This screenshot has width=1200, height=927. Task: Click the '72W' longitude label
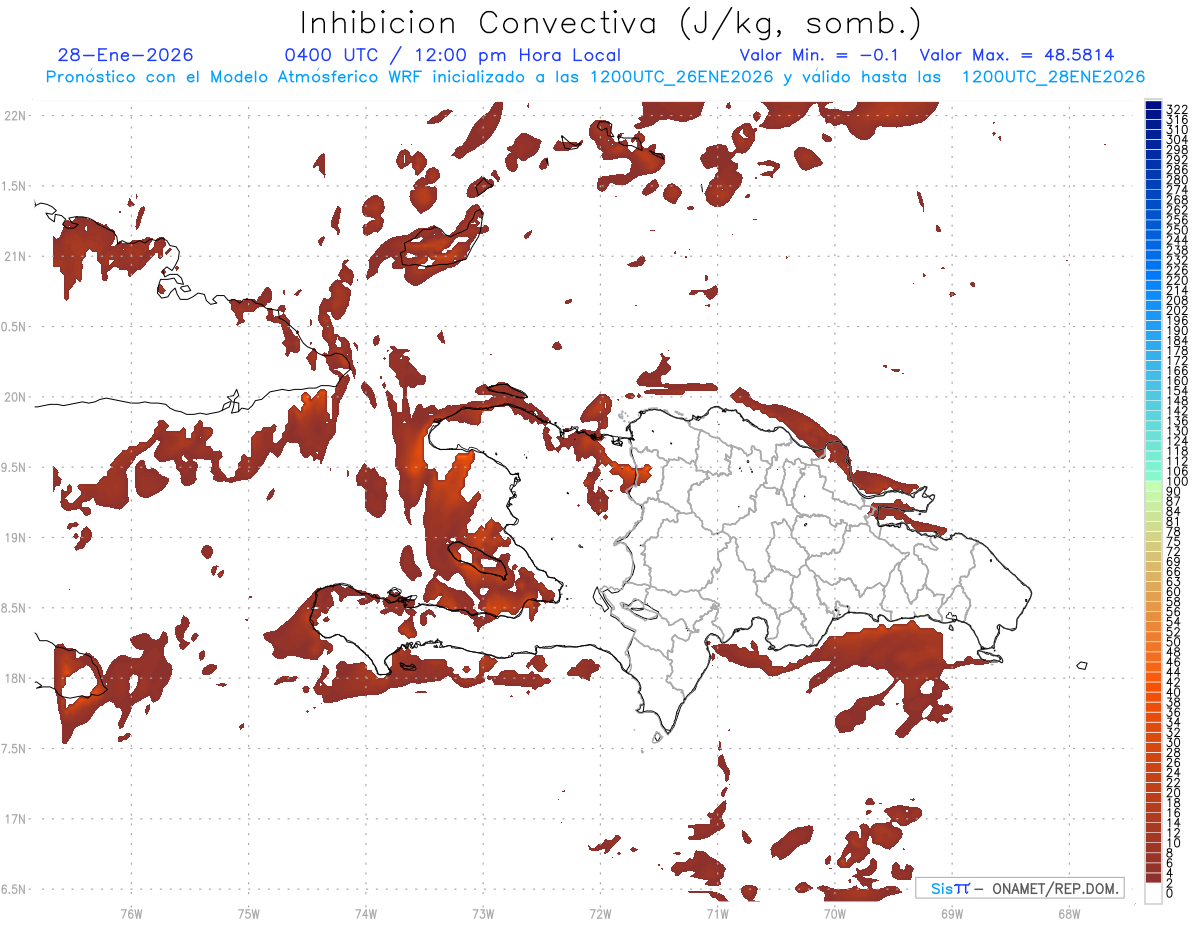point(600,914)
